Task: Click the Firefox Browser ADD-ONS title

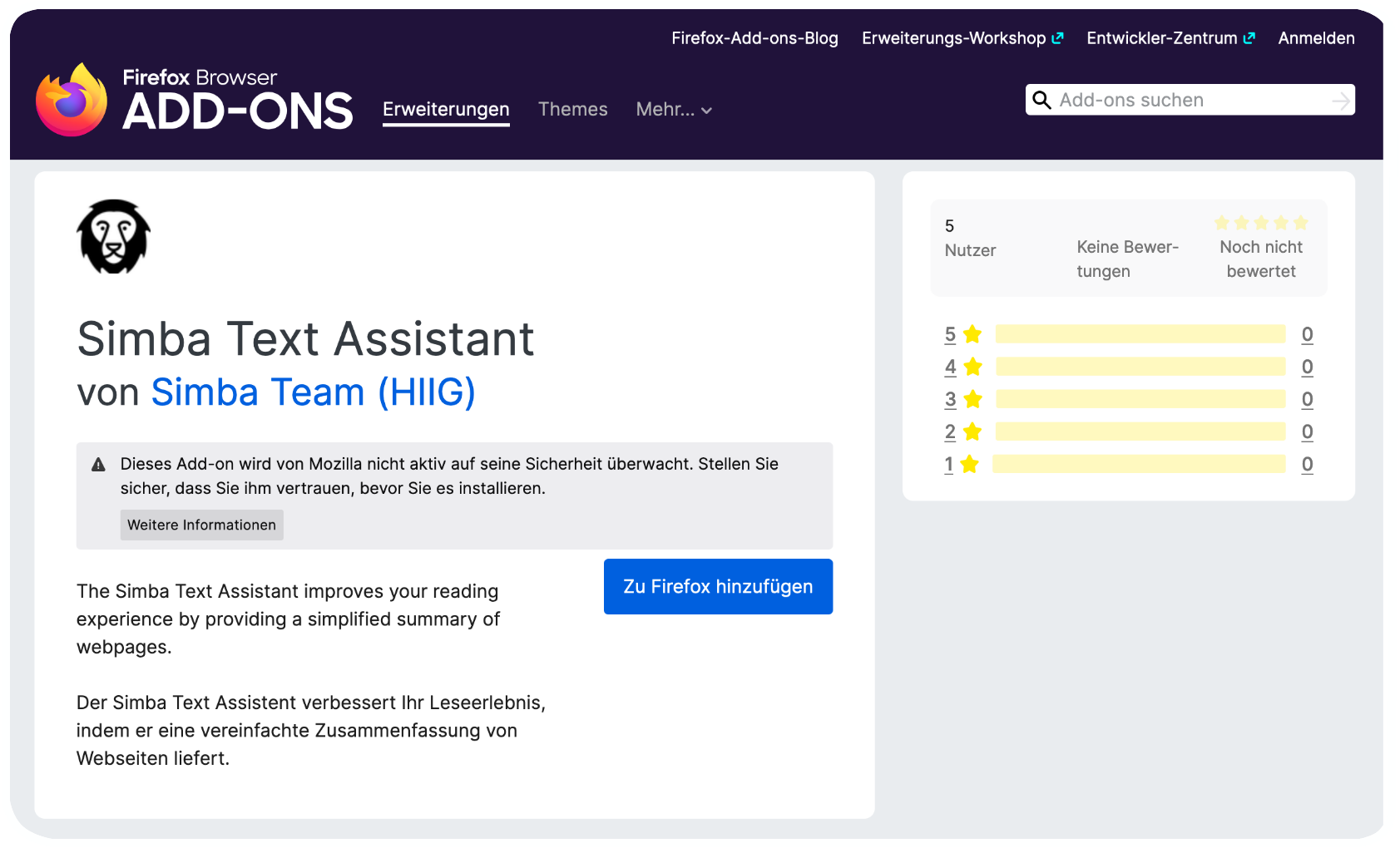Action: tap(238, 101)
